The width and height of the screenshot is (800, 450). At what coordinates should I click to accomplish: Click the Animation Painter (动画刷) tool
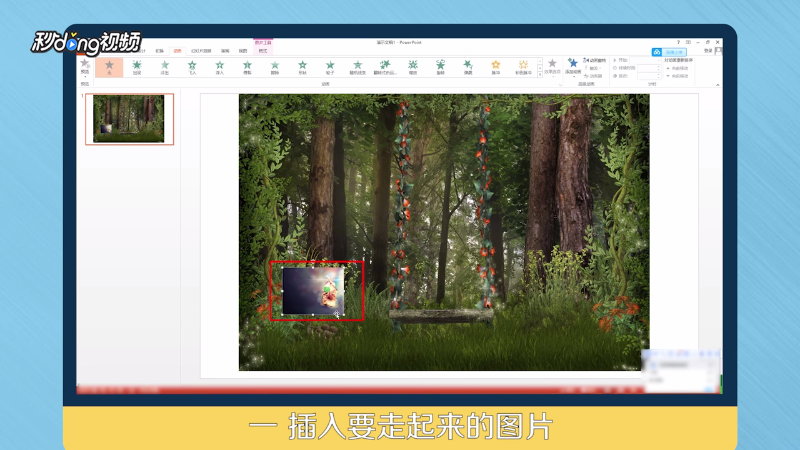point(593,76)
